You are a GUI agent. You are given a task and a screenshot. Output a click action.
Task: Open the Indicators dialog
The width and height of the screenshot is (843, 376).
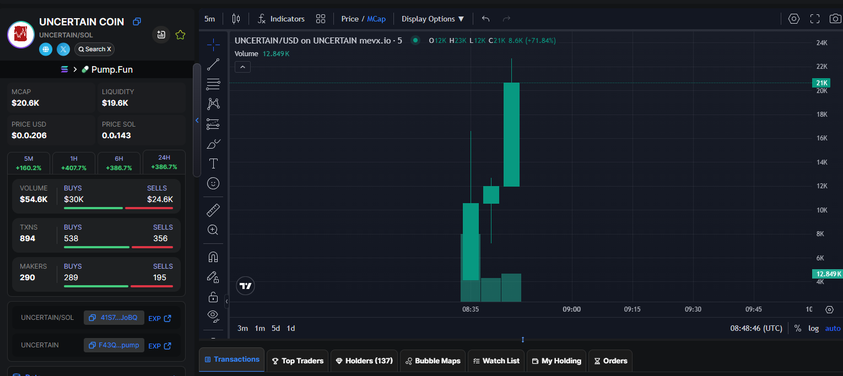(281, 19)
